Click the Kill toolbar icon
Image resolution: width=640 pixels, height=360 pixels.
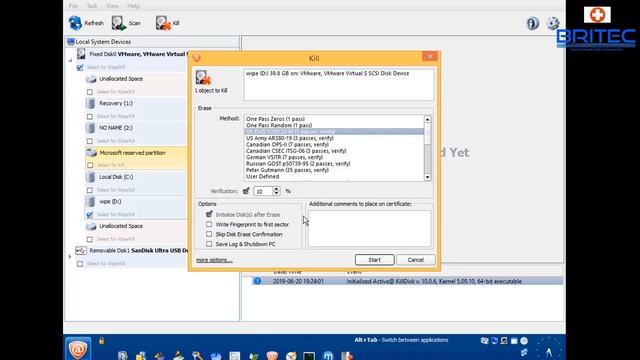[163, 23]
